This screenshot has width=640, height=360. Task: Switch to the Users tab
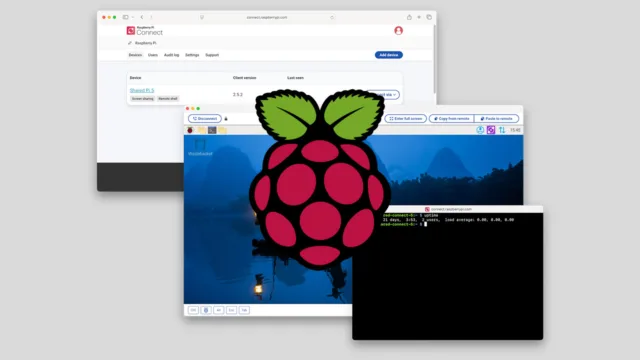(x=153, y=55)
